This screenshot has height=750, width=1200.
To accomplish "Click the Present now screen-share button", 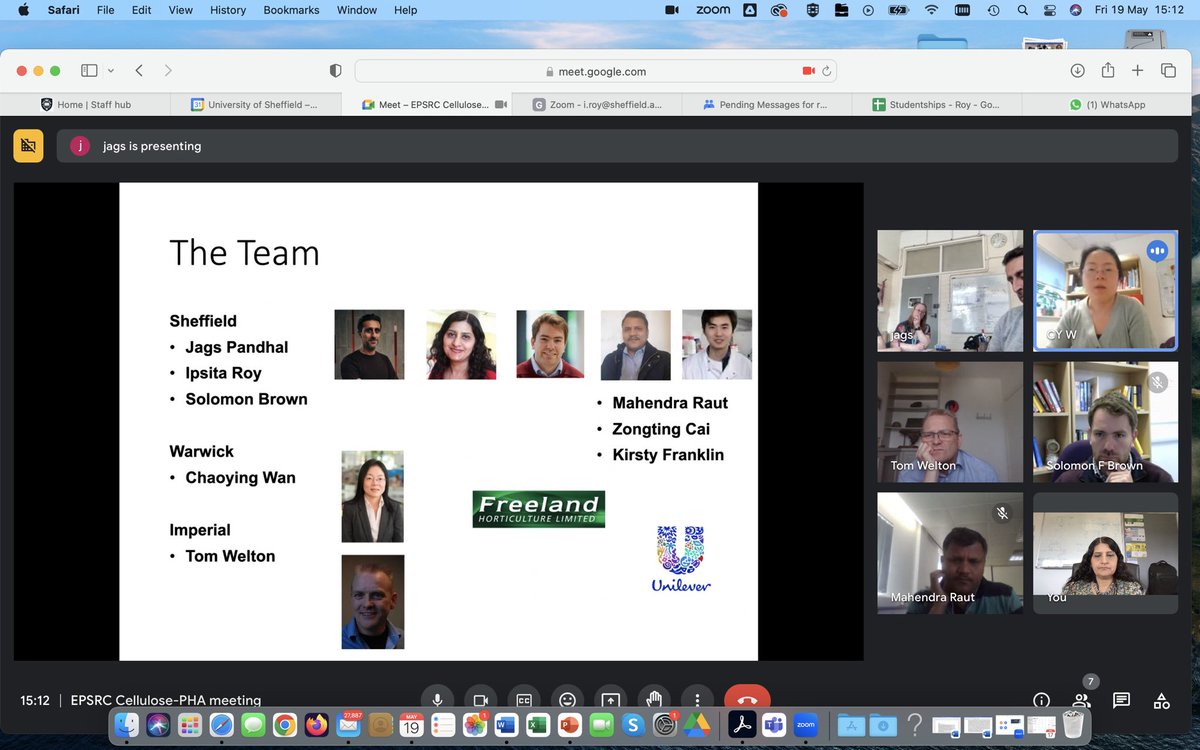I will 611,700.
